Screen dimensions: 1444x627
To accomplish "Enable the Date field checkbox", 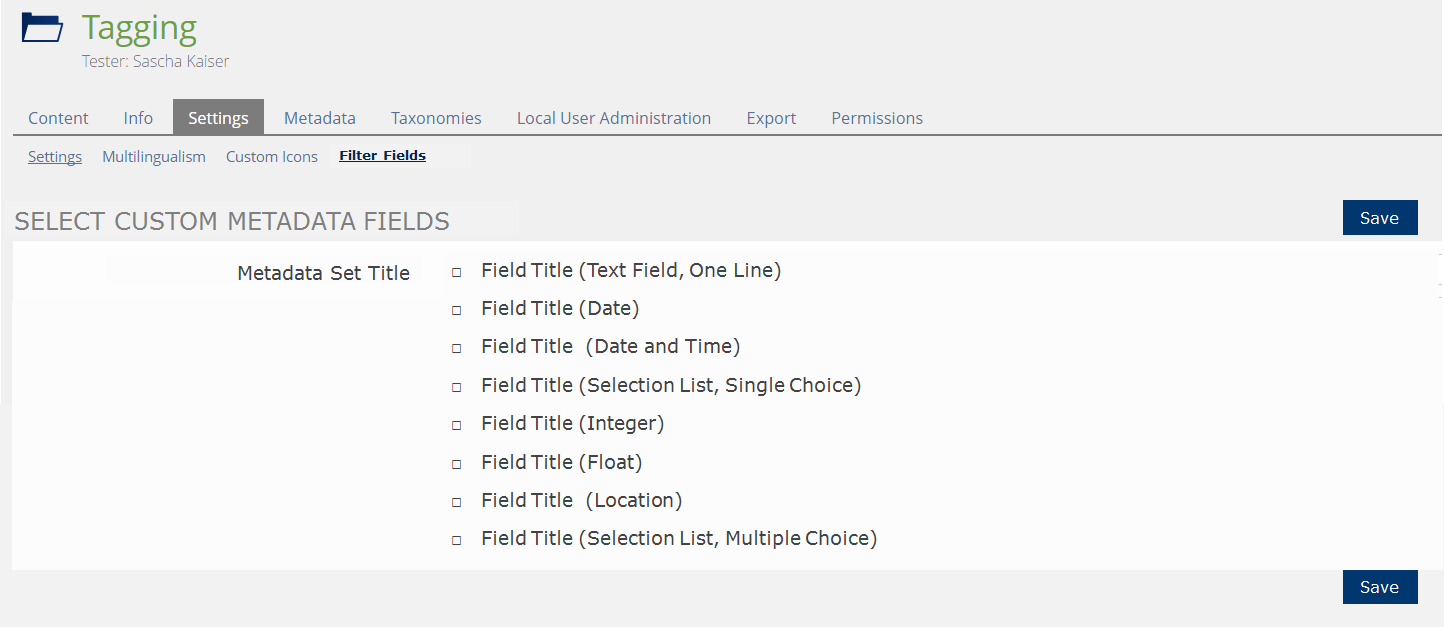I will click(x=456, y=310).
